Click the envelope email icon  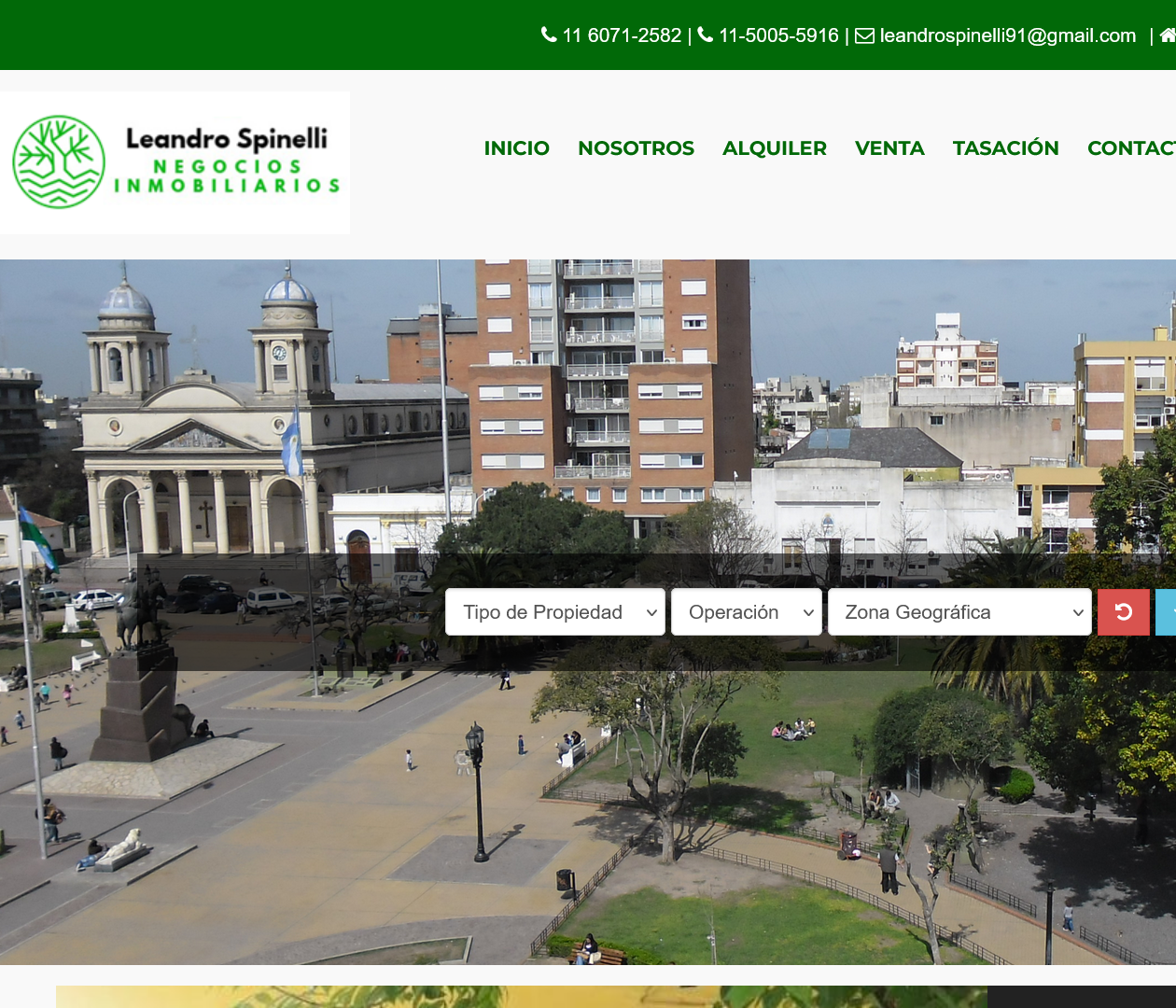click(x=865, y=35)
